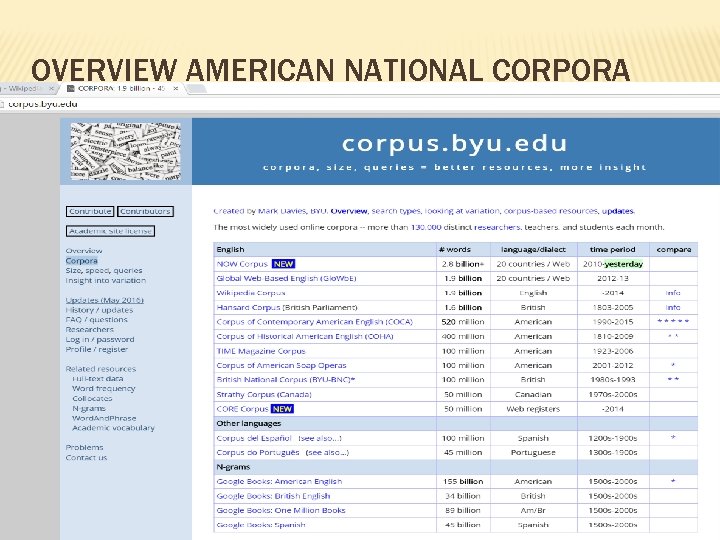Open Google Books: Spanish link

tap(261, 525)
